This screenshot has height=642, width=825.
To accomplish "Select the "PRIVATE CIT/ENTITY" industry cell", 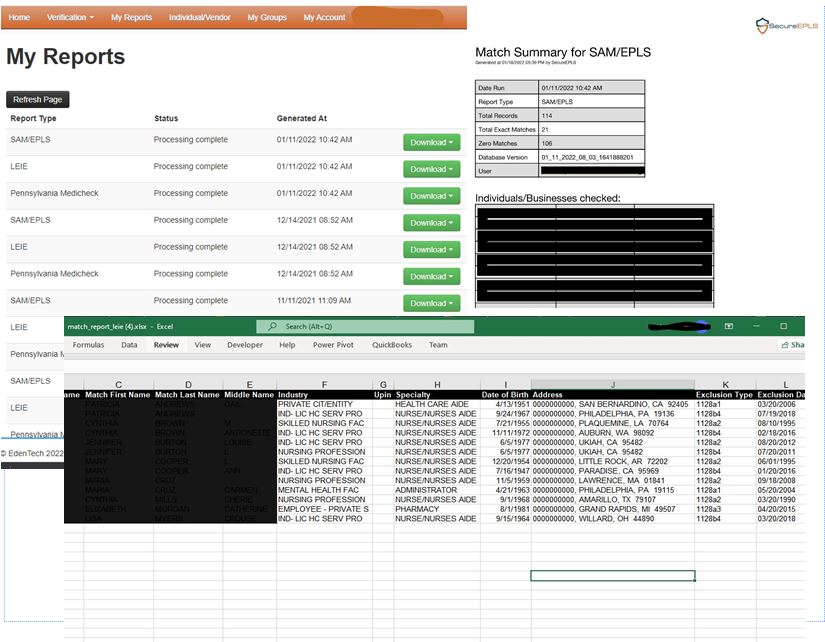I will coord(324,404).
